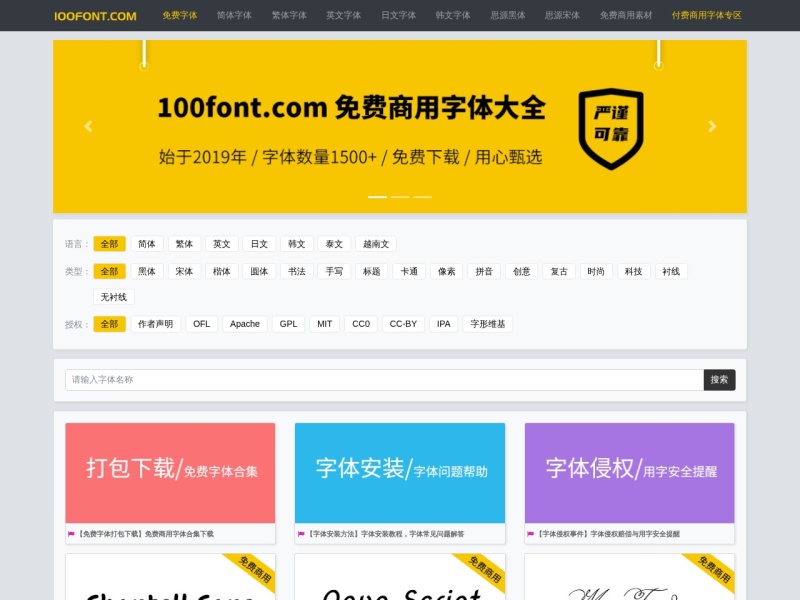The image size is (800, 600).
Task: Open 繁体字体 nav menu item
Action: 289,15
